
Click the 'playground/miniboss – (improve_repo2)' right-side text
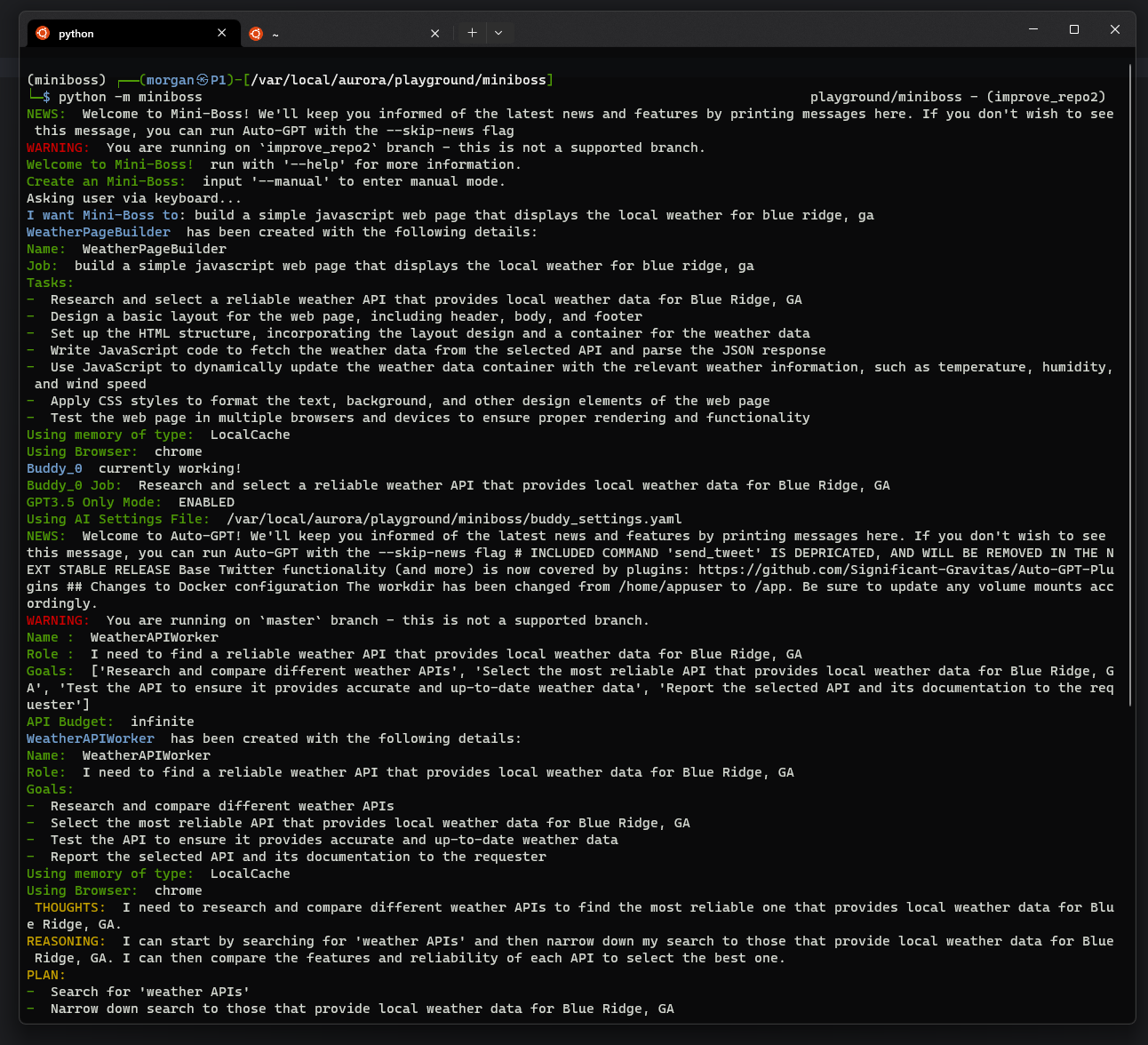pos(958,97)
